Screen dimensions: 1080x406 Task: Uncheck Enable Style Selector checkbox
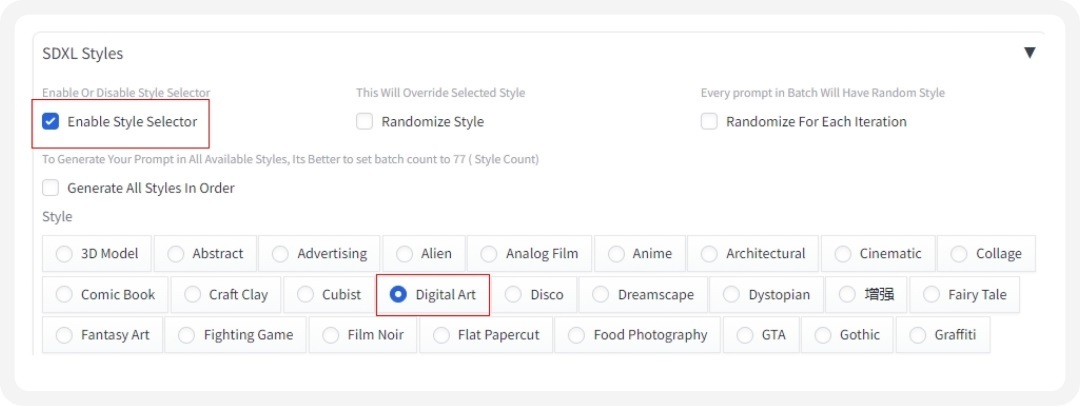coord(51,121)
